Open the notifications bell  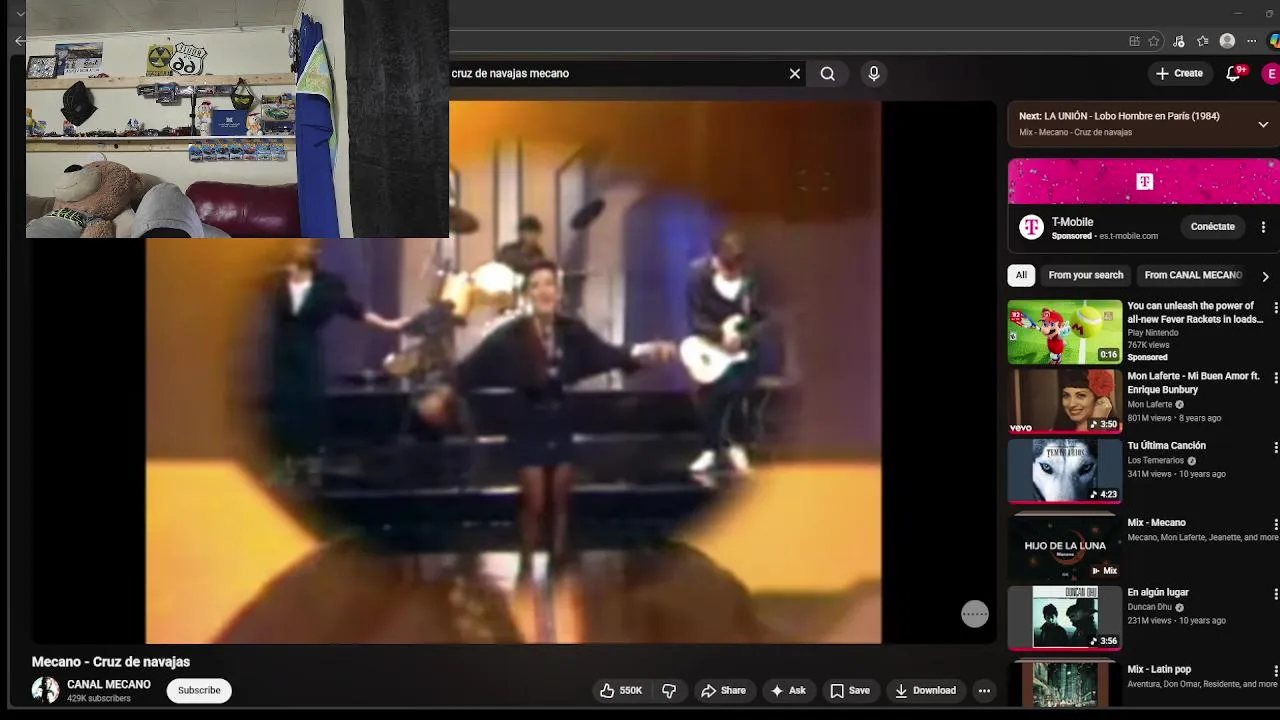pos(1234,73)
